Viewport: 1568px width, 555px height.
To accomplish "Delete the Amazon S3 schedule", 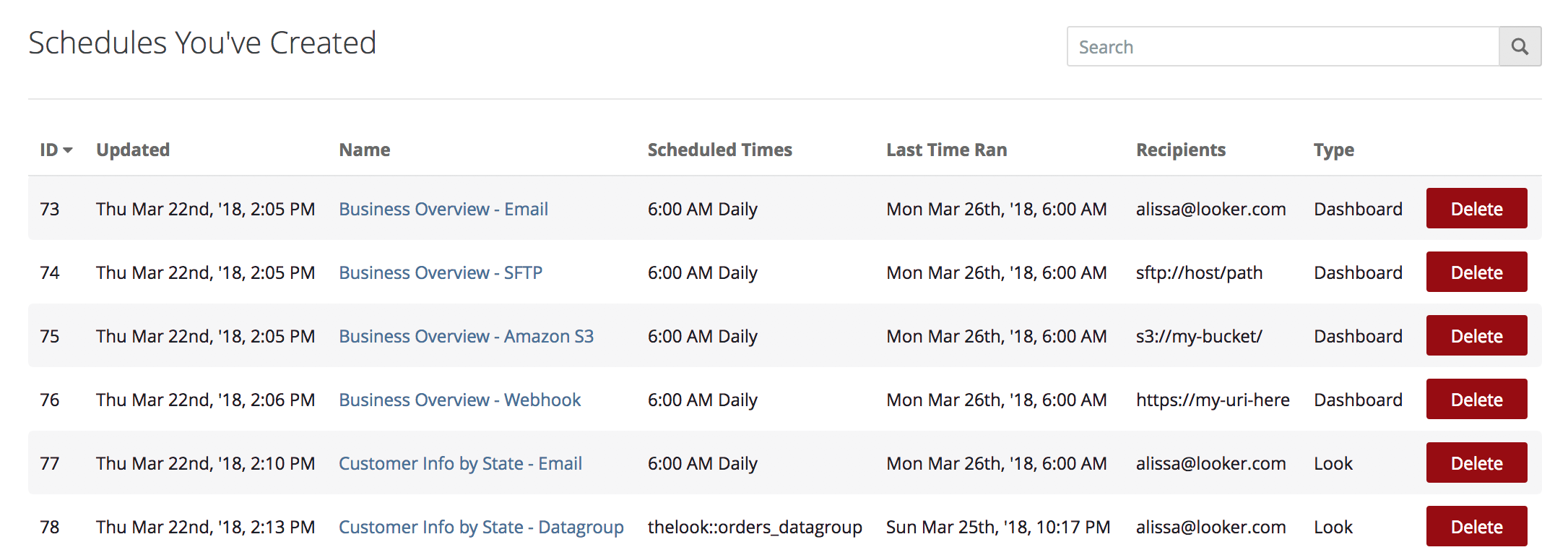I will 1476,336.
